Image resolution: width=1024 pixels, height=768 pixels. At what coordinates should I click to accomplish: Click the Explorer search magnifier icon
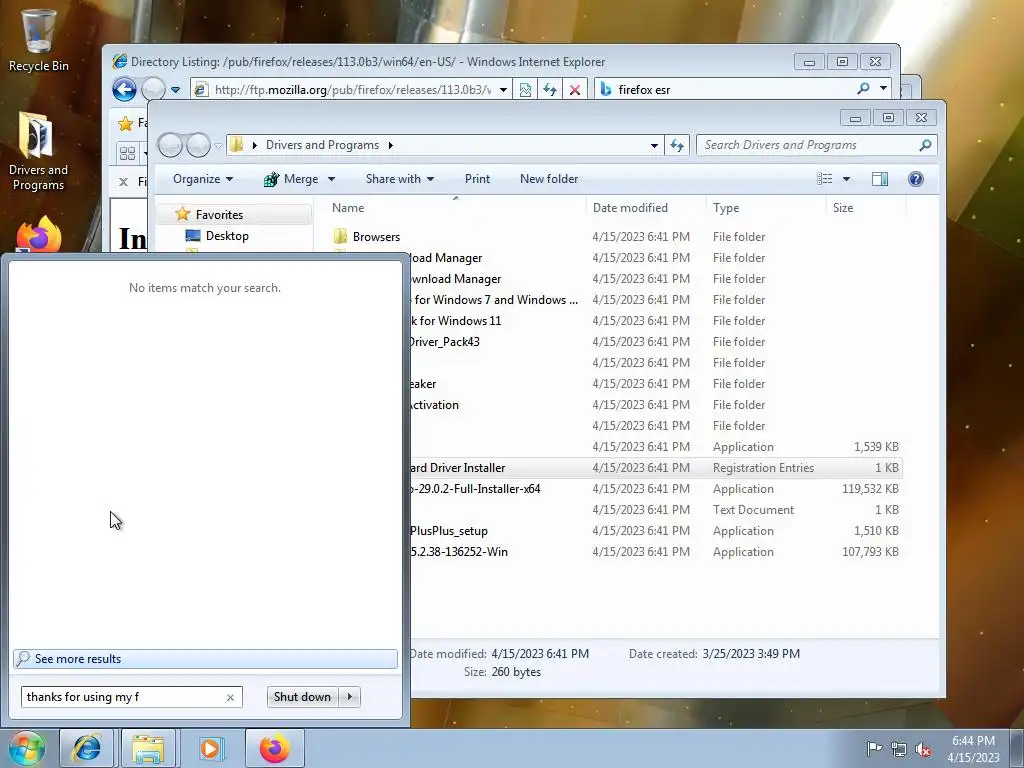[925, 145]
